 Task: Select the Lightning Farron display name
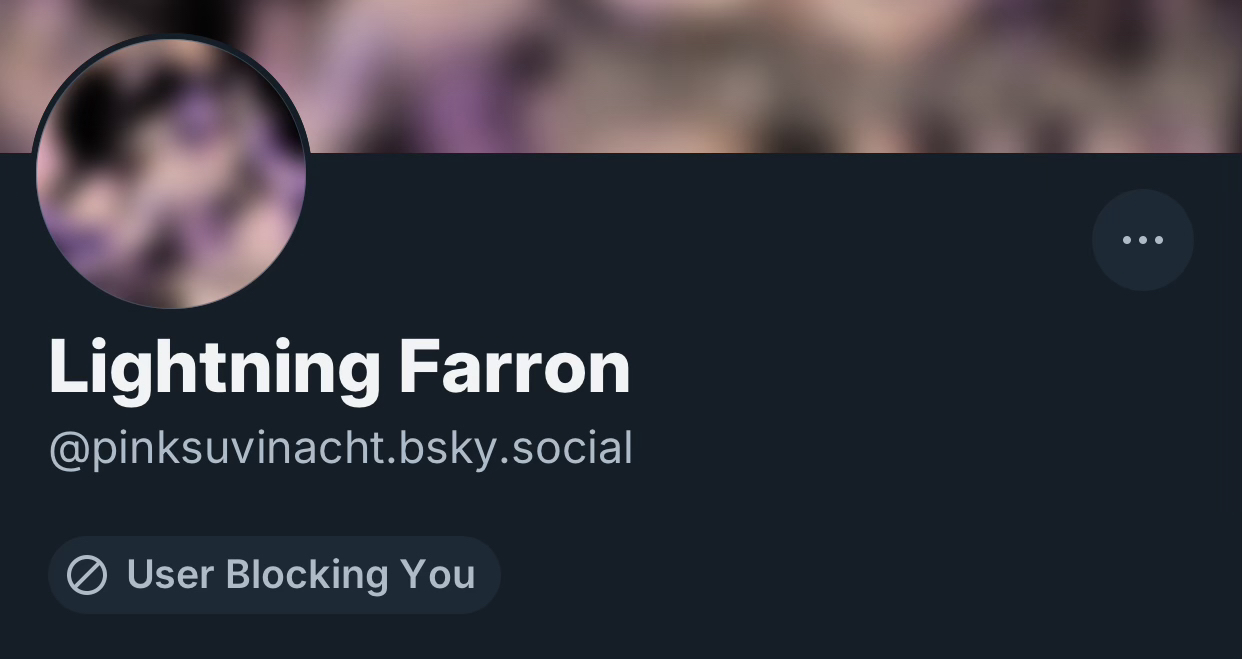click(x=340, y=368)
